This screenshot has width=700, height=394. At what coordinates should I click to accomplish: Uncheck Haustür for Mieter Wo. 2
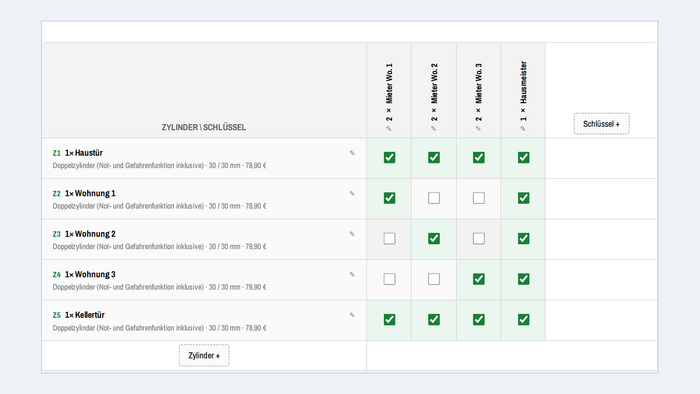click(x=434, y=158)
